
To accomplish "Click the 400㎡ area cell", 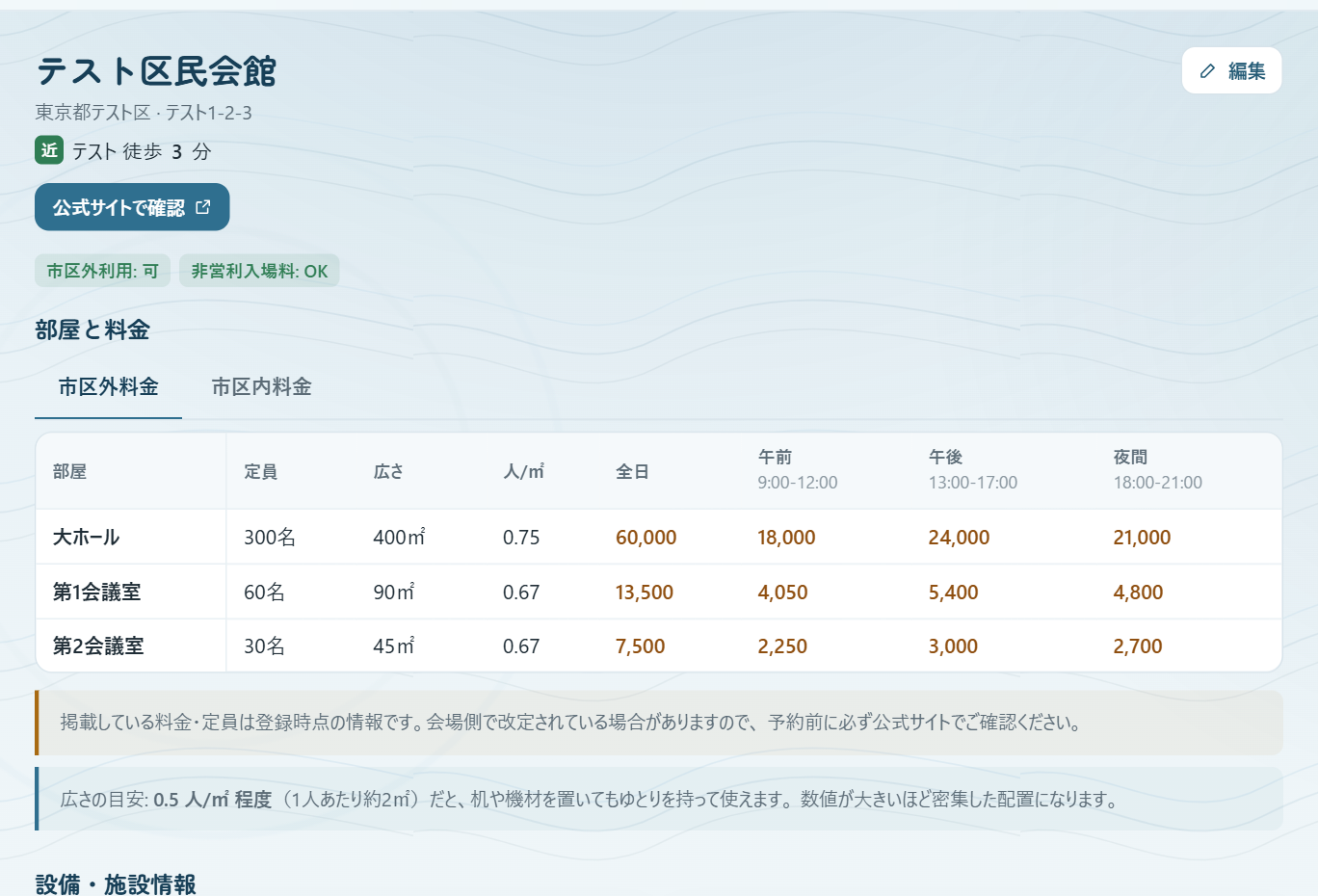I will pyautogui.click(x=399, y=537).
